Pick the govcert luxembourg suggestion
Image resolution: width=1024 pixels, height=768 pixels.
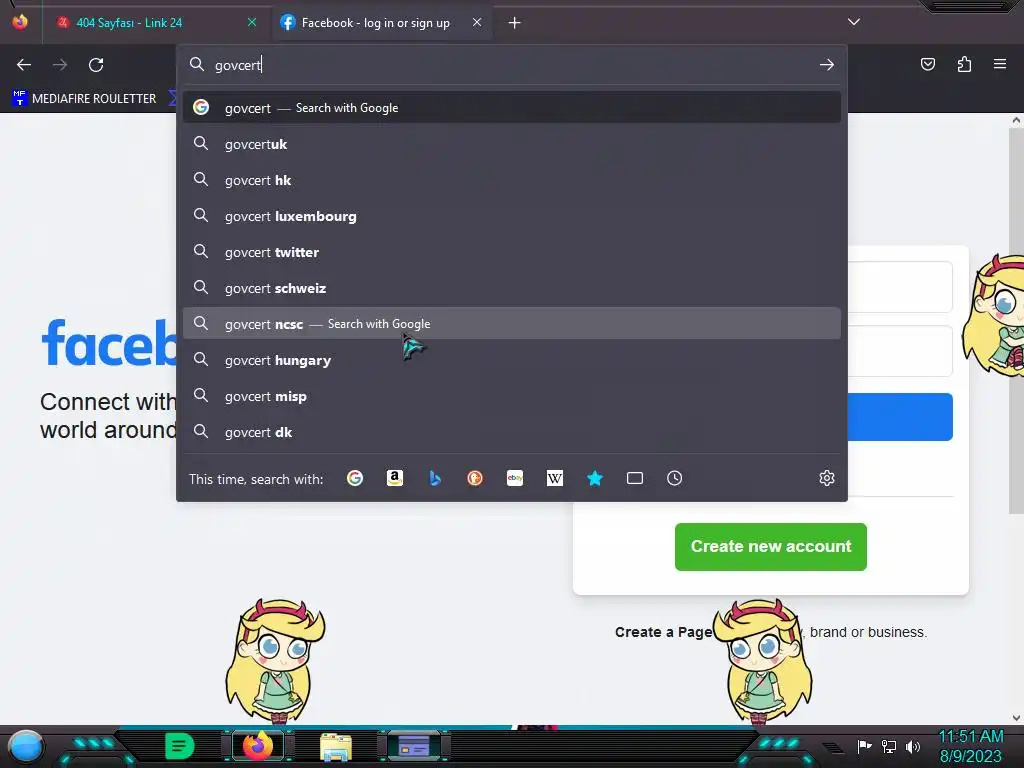point(512,216)
